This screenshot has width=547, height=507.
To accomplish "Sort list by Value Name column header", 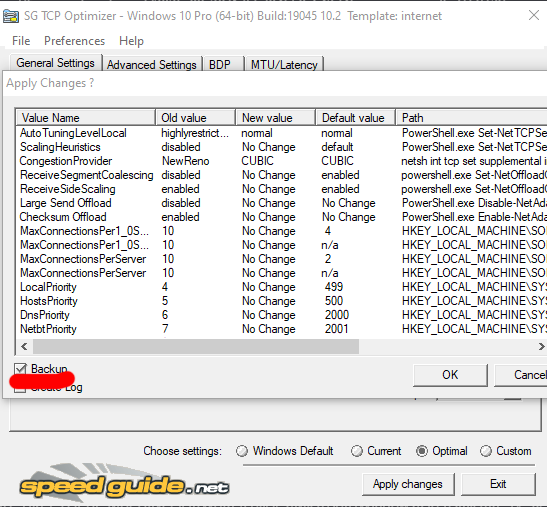I will pyautogui.click(x=86, y=118).
